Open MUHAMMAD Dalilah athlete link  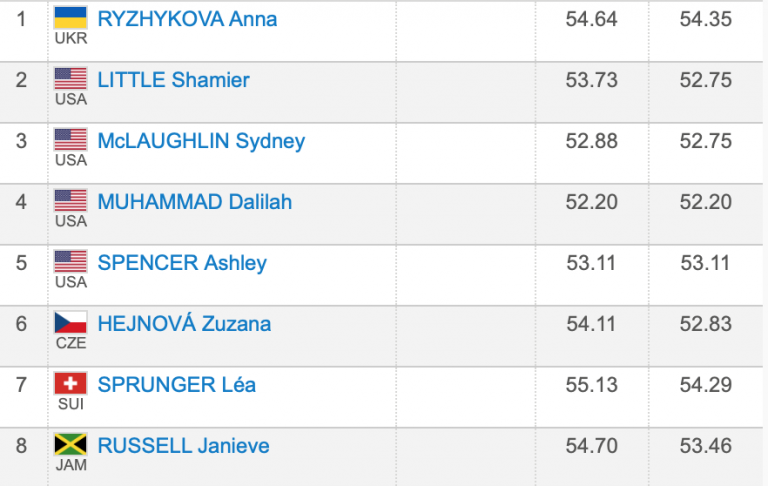pos(194,202)
